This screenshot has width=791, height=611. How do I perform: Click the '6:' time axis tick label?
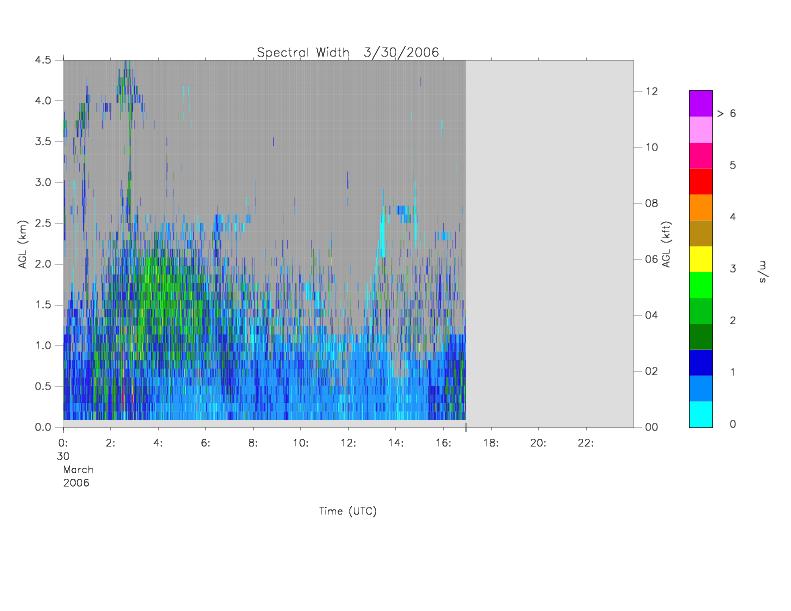(205, 443)
